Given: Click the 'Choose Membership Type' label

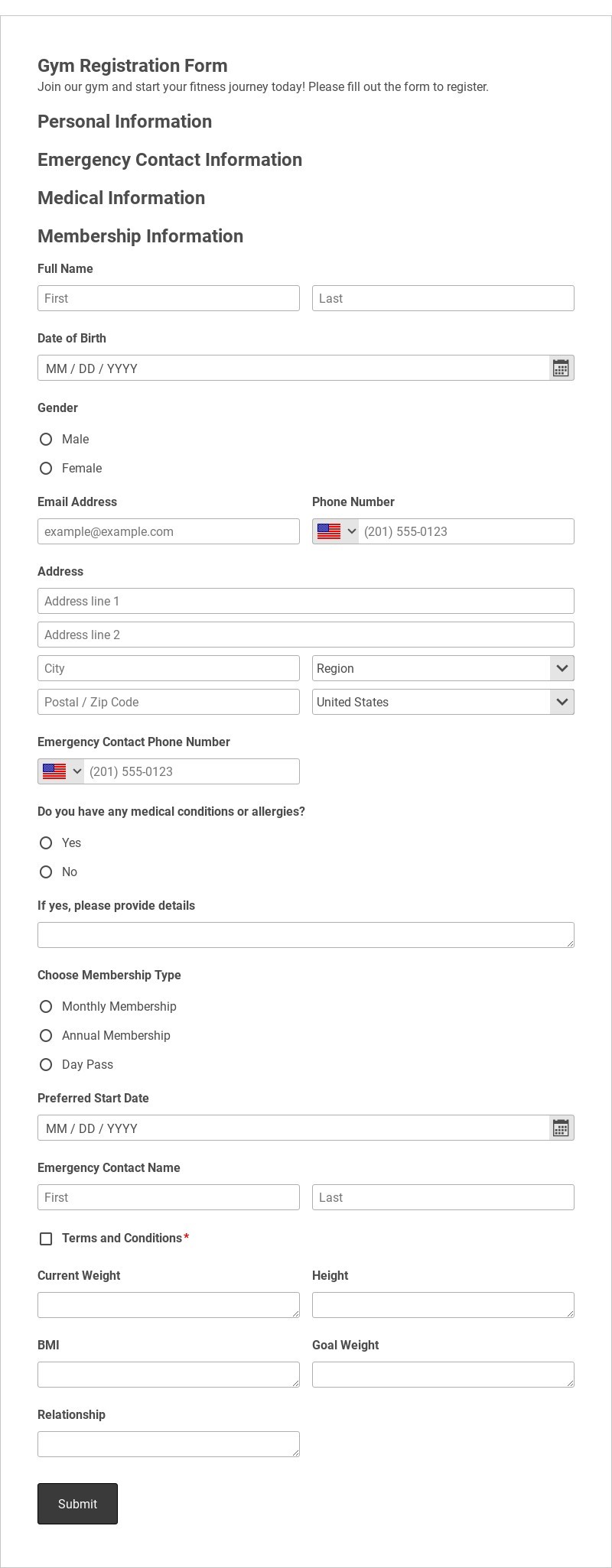Looking at the screenshot, I should [x=109, y=975].
